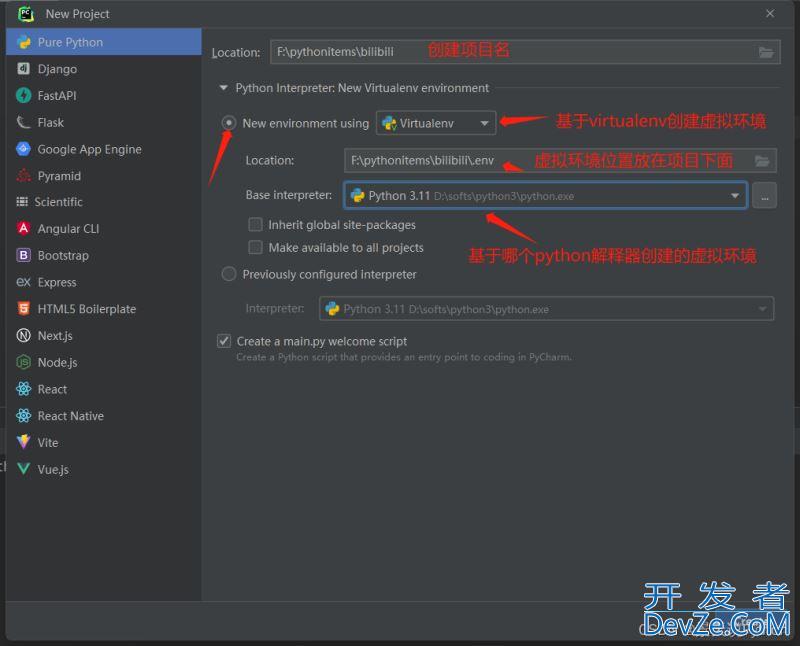Open the disabled Interpreter combo box
This screenshot has height=646, width=800.
tap(546, 309)
